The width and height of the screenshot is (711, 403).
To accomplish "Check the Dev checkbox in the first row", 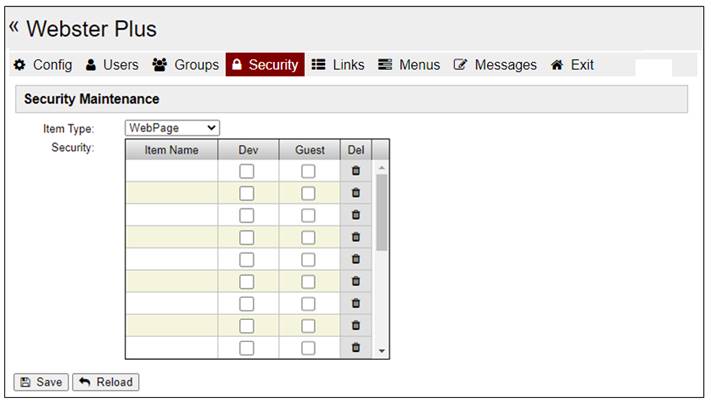I will (247, 171).
